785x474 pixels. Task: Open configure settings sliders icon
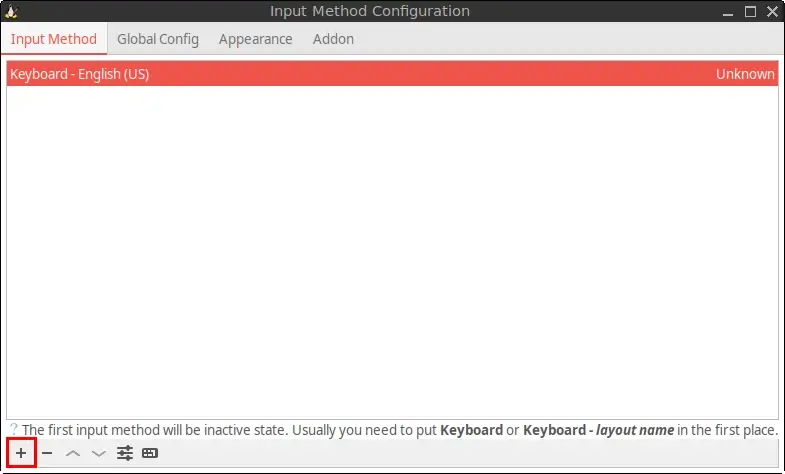click(x=125, y=453)
